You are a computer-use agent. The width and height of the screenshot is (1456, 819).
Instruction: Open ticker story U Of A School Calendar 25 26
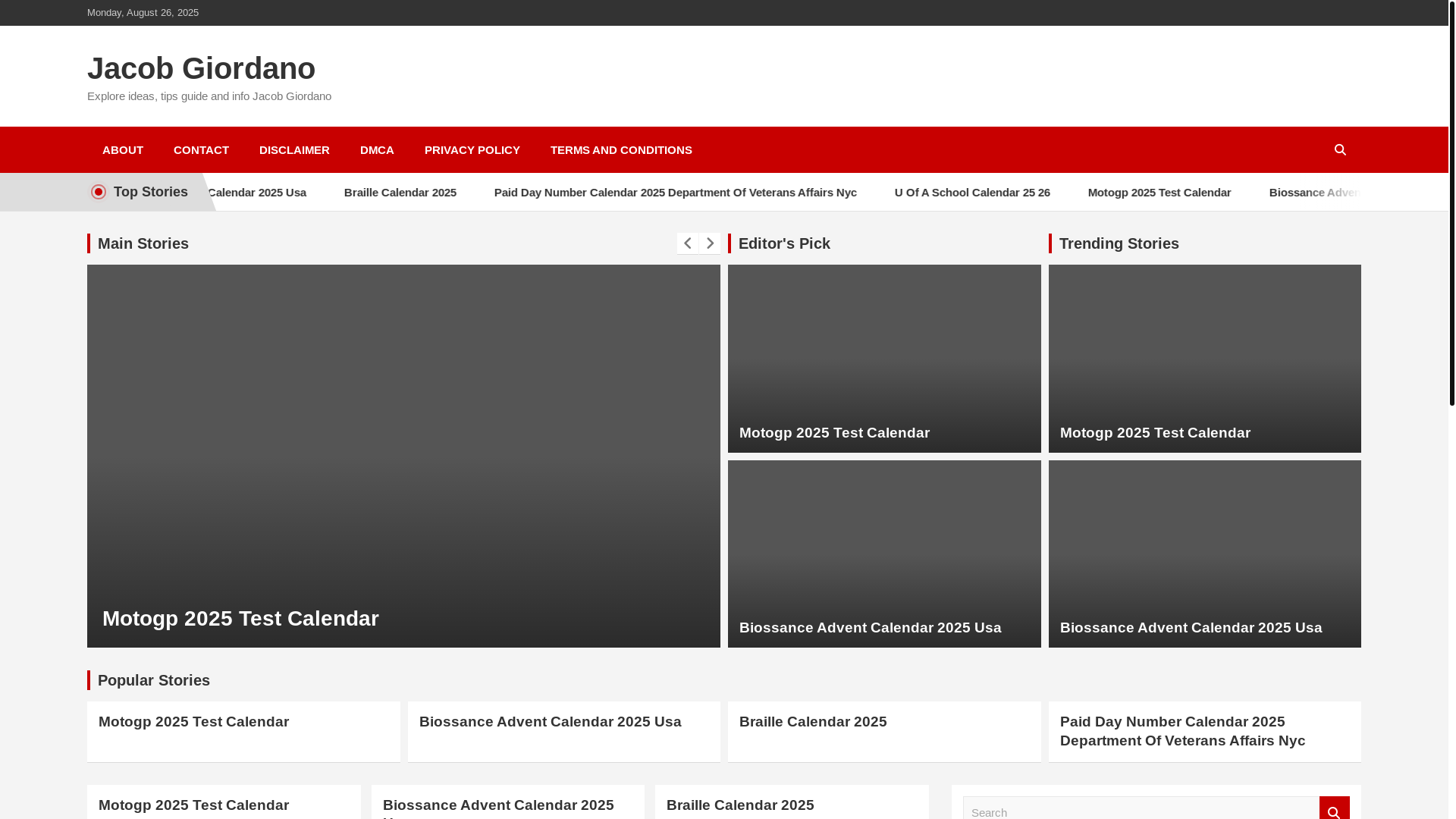(972, 193)
